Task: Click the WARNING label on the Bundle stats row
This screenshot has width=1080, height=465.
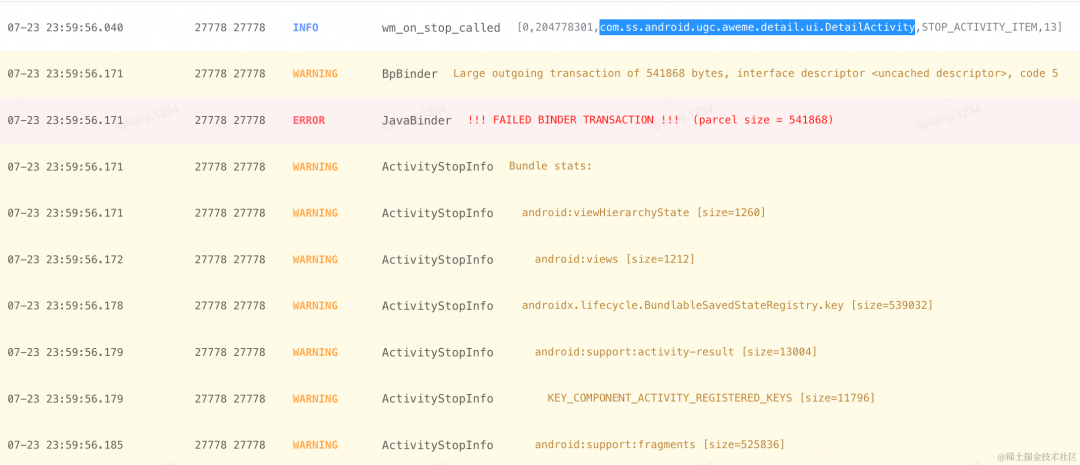Action: pos(315,166)
